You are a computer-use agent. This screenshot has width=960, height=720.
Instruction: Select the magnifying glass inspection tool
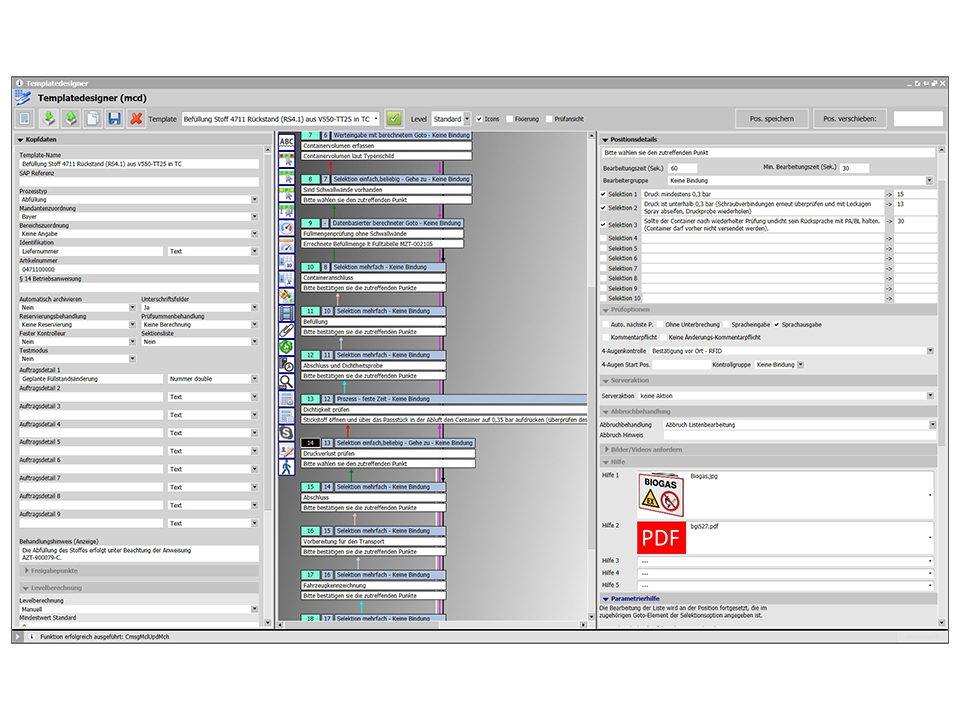(x=286, y=382)
